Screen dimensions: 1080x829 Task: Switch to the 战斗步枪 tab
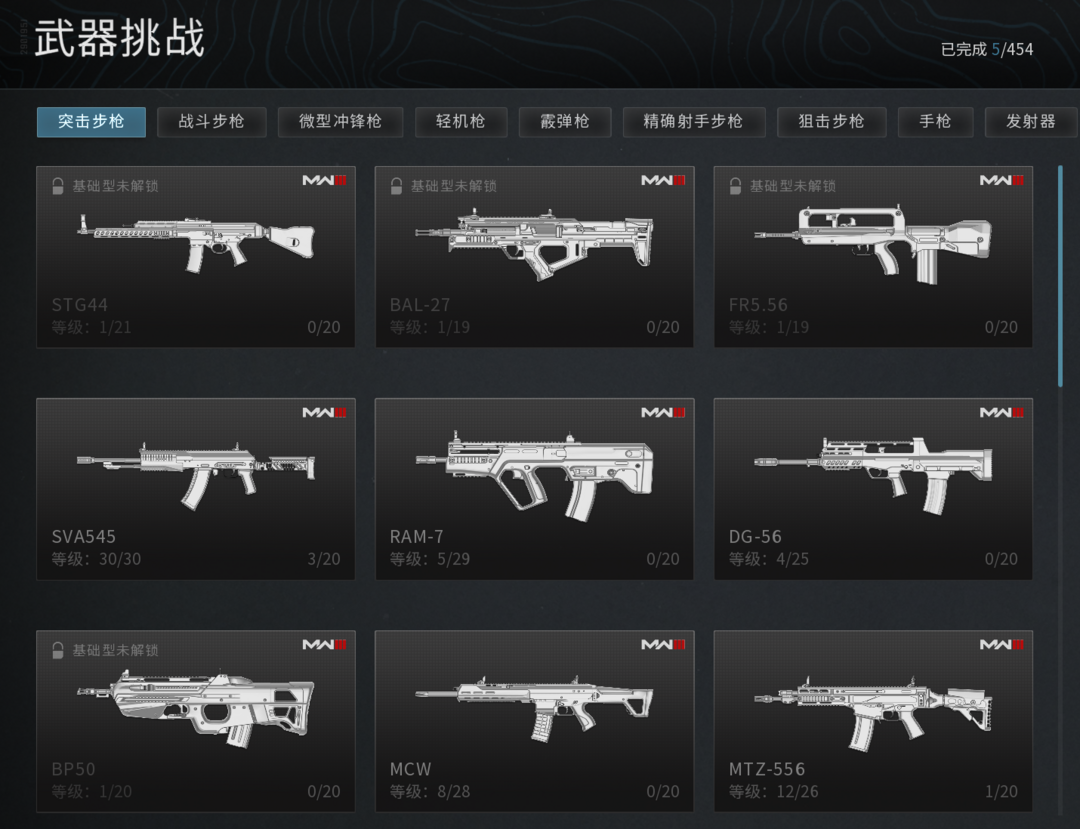[211, 122]
